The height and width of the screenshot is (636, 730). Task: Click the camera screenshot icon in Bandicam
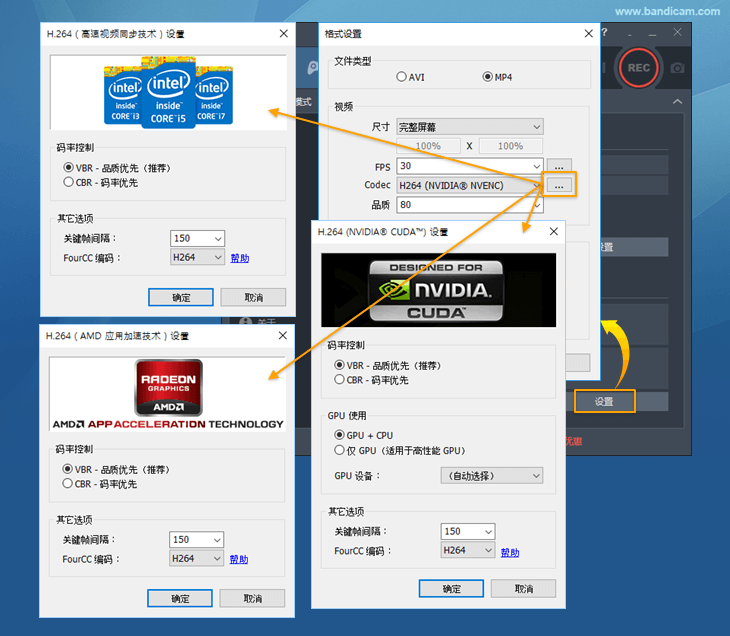pos(677,68)
